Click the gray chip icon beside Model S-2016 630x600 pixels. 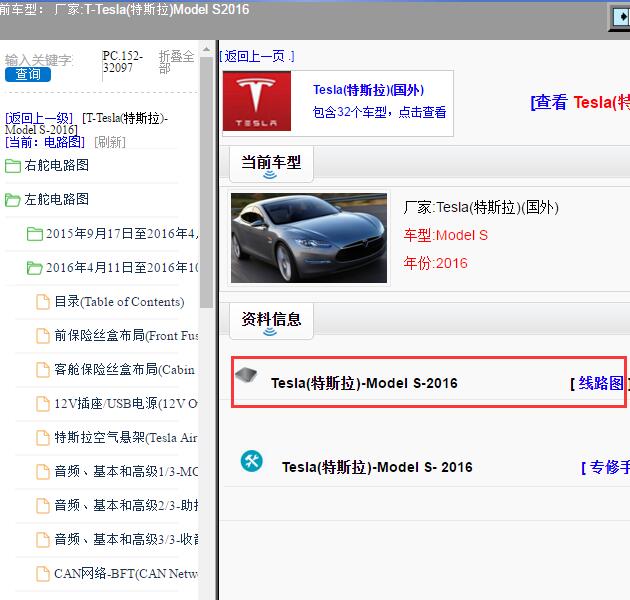246,375
